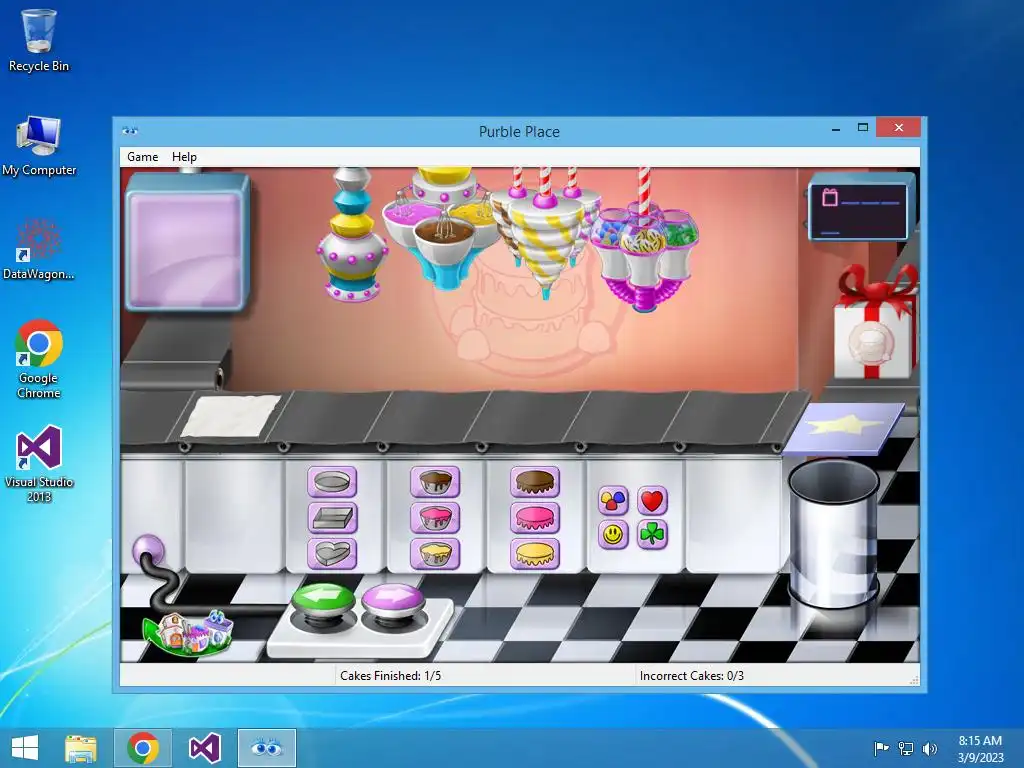Open File Explorer from the taskbar
The height and width of the screenshot is (768, 1024).
tap(81, 748)
